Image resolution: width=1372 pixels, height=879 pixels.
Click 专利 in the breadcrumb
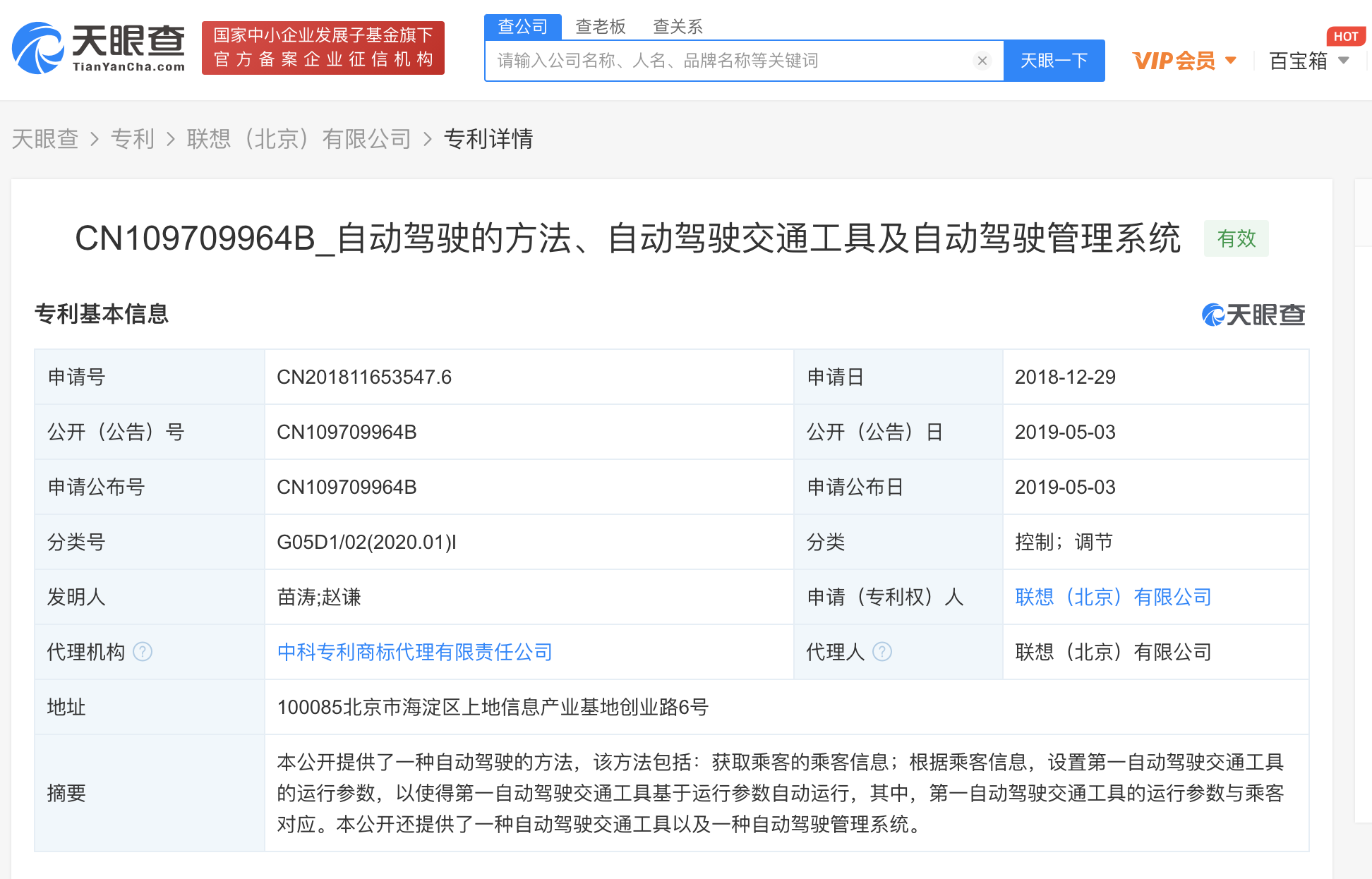click(132, 139)
